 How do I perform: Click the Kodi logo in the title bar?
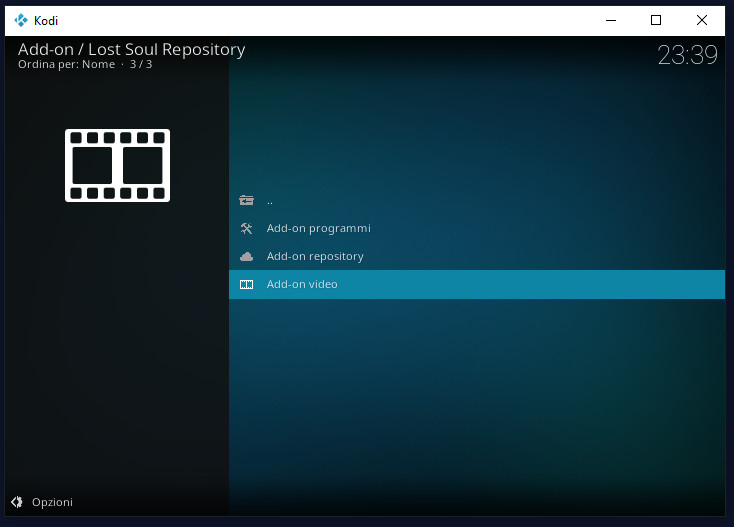click(21, 20)
